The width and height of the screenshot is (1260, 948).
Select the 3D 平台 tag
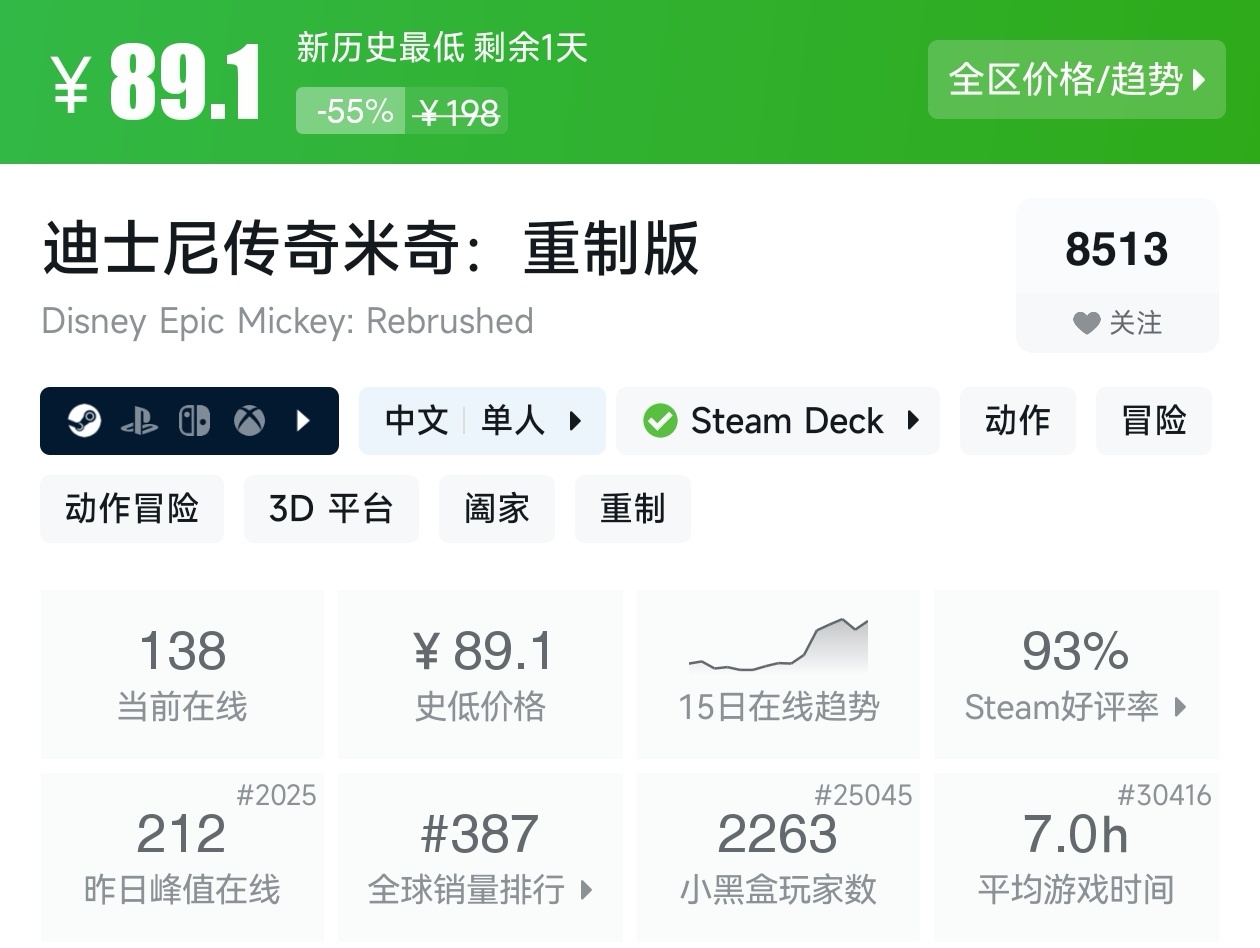pos(331,509)
